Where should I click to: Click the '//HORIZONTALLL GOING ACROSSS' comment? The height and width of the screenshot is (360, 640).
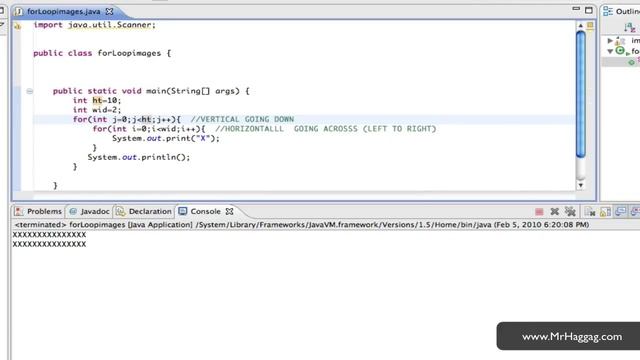[326, 129]
